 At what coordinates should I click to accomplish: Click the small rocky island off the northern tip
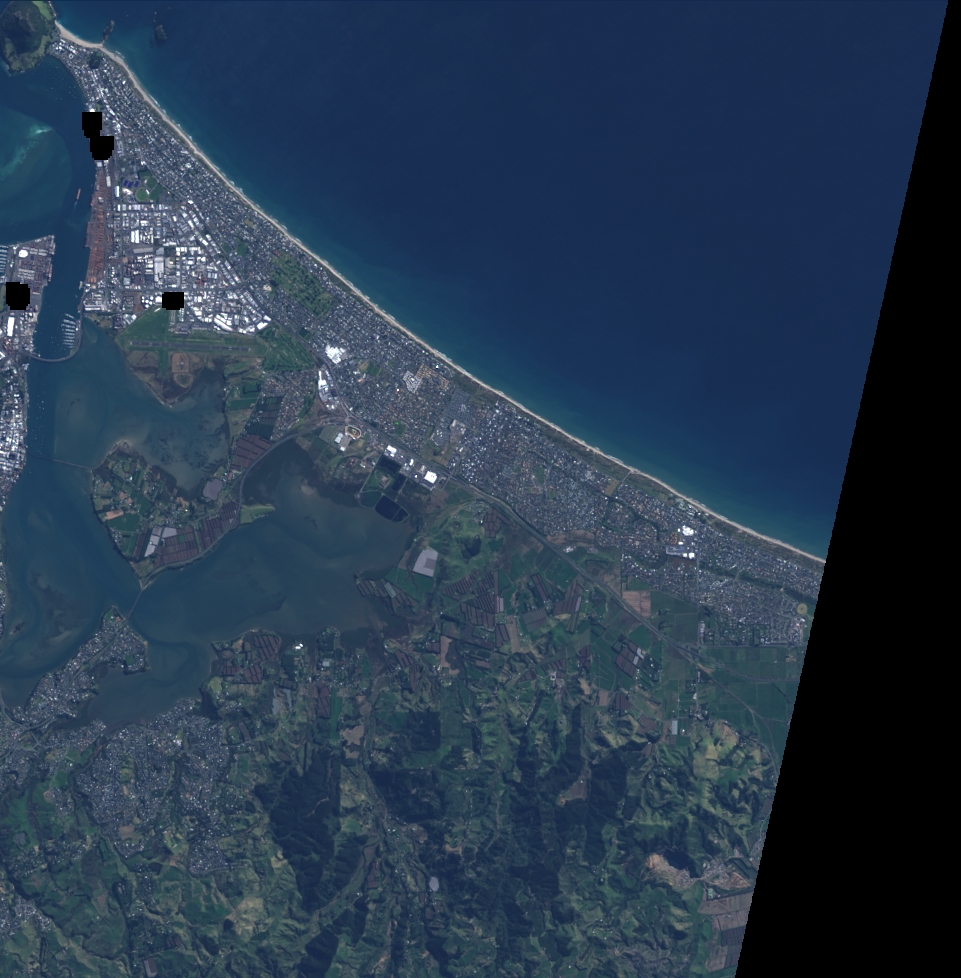(160, 32)
